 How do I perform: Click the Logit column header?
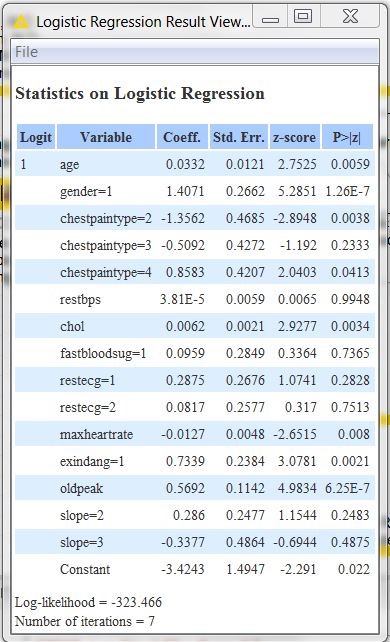(36, 137)
